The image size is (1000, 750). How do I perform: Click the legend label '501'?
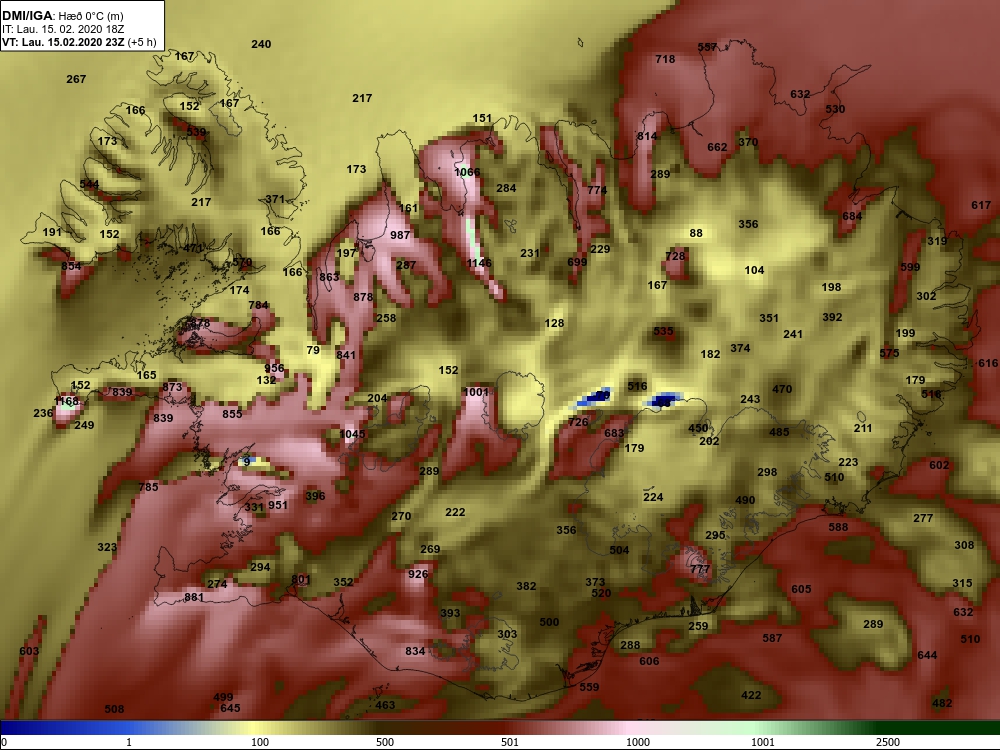click(510, 742)
